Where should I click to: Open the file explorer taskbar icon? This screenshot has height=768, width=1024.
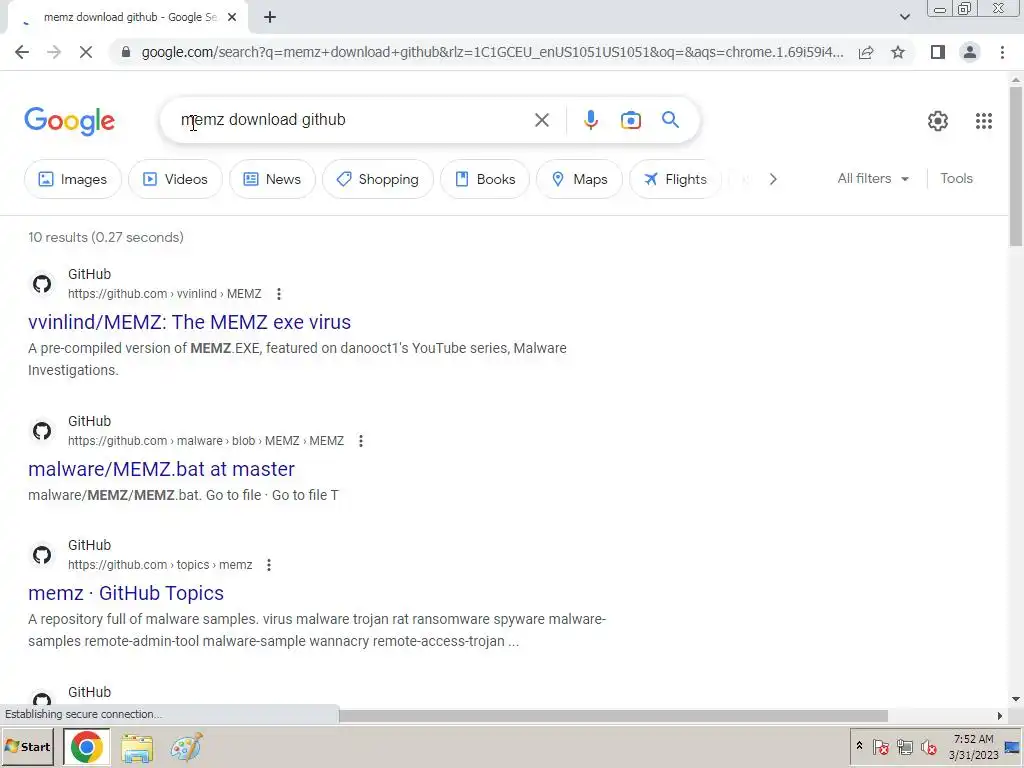(x=136, y=748)
